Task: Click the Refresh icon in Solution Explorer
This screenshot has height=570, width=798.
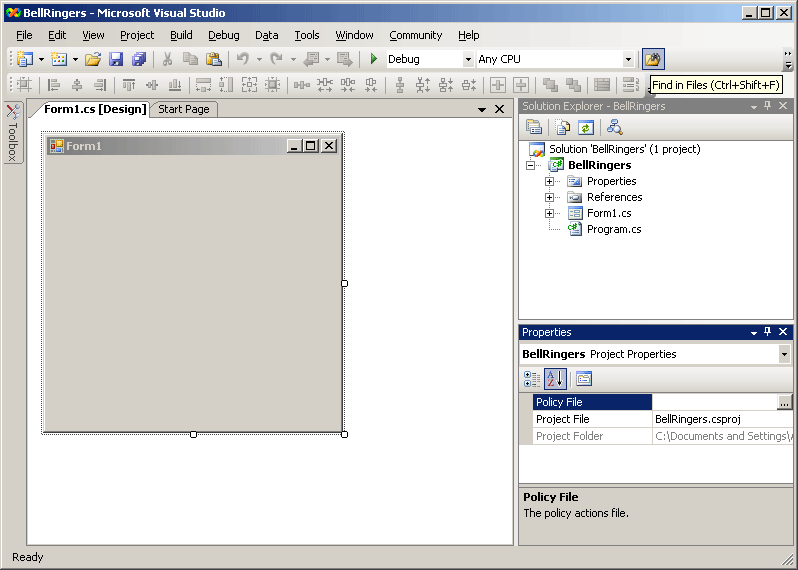Action: (586, 127)
